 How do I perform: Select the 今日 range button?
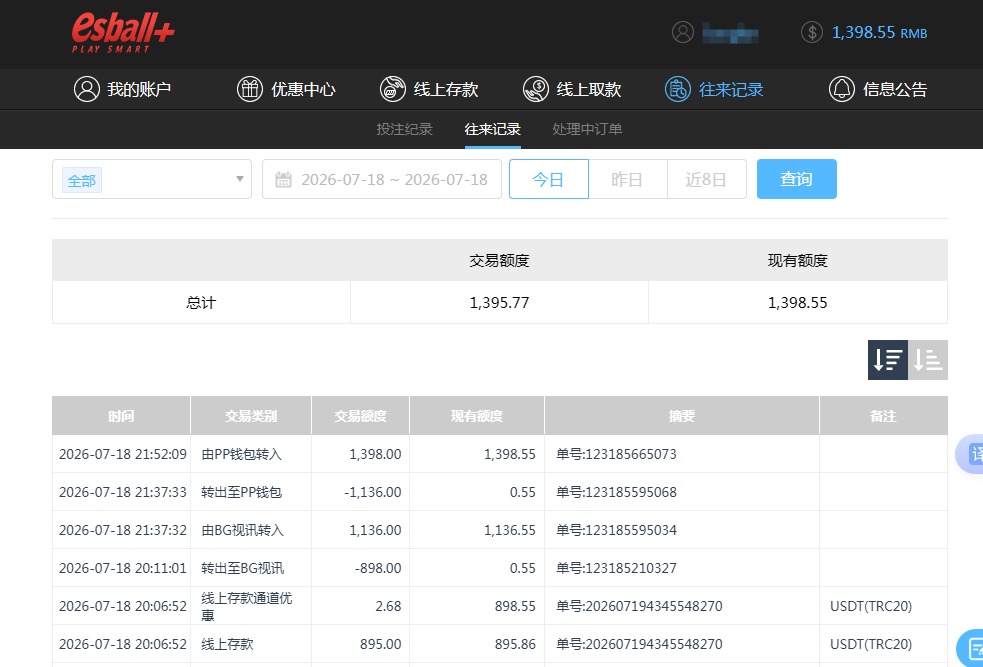[x=549, y=179]
